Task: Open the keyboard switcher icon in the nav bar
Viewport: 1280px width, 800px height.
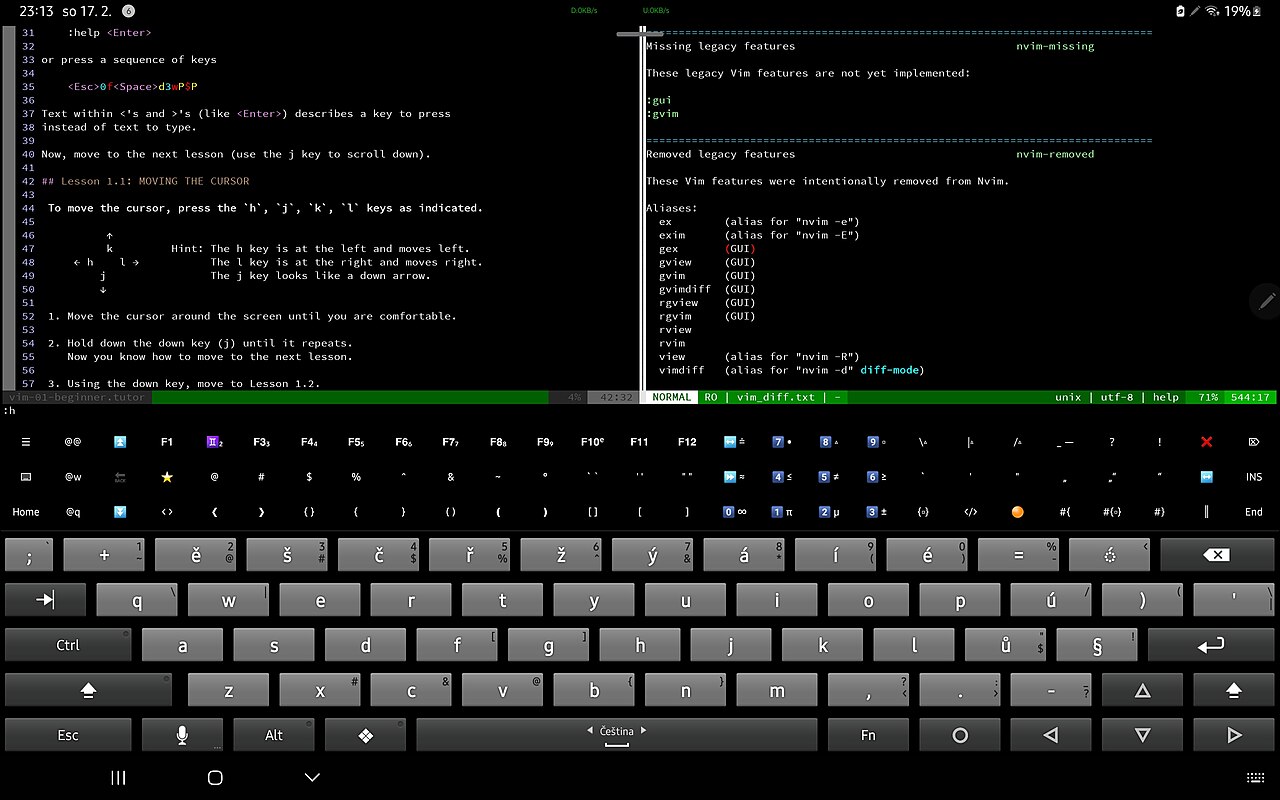Action: pos(1255,777)
